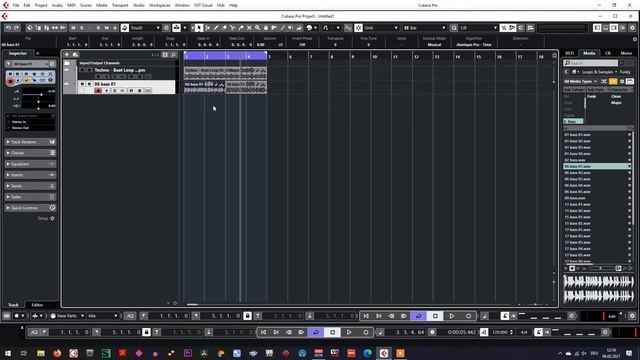This screenshot has height=360, width=640.
Task: Toggle global Read automation R button
Action: (x=98, y=28)
